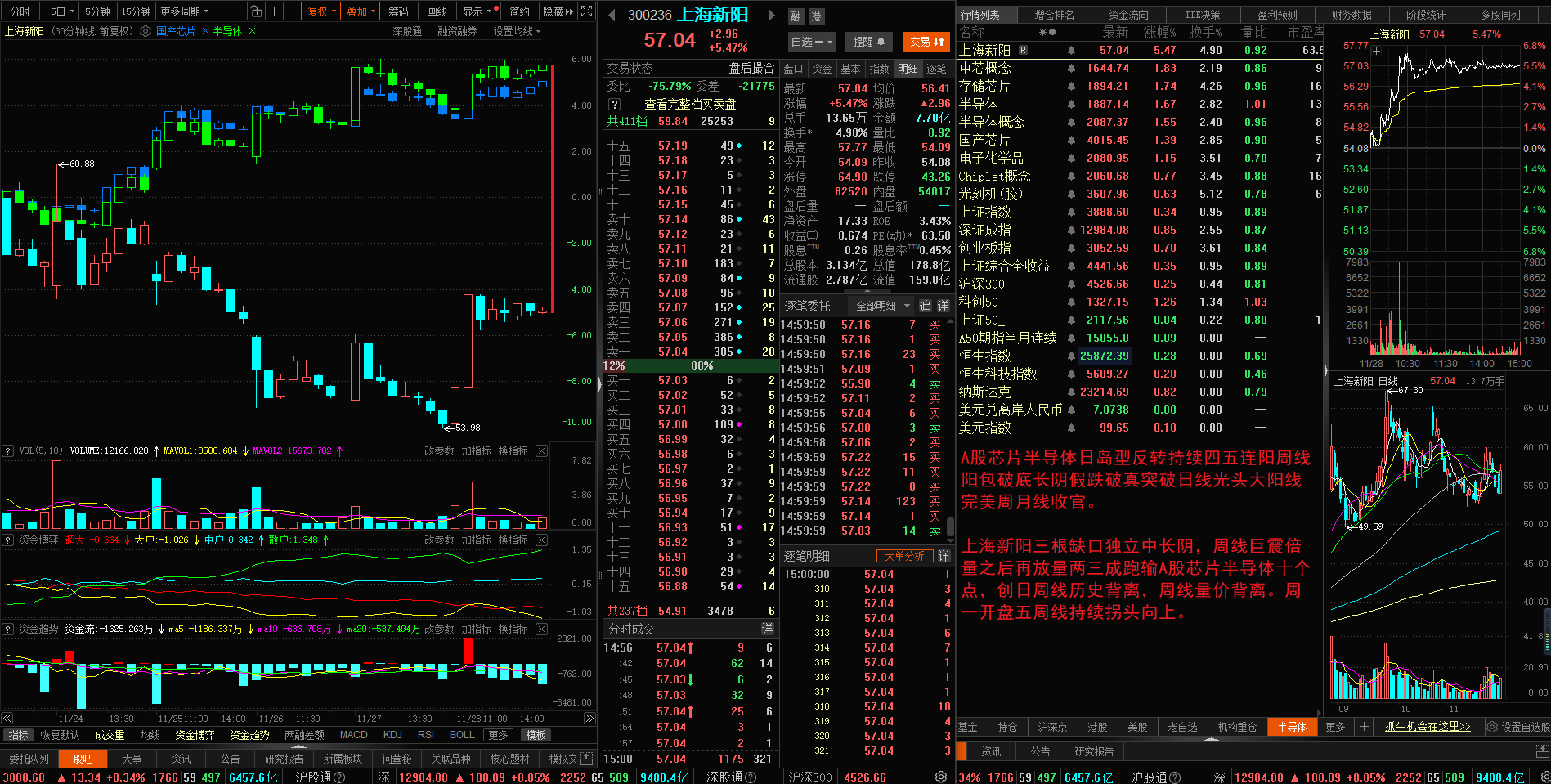Click the lock icon in chart toolbar
Image resolution: width=1551 pixels, height=784 pixels.
[257, 11]
